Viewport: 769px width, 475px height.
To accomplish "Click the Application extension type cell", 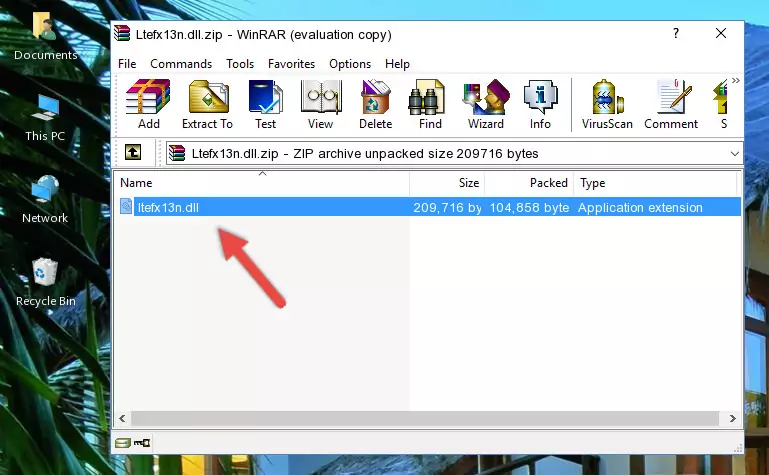I will point(640,207).
